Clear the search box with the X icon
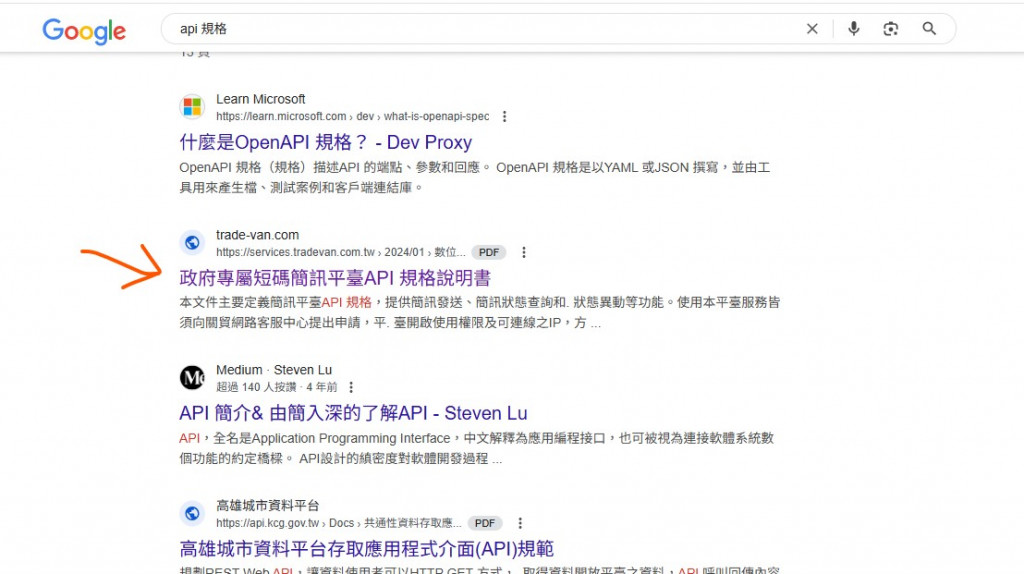This screenshot has height=574, width=1024. [812, 29]
